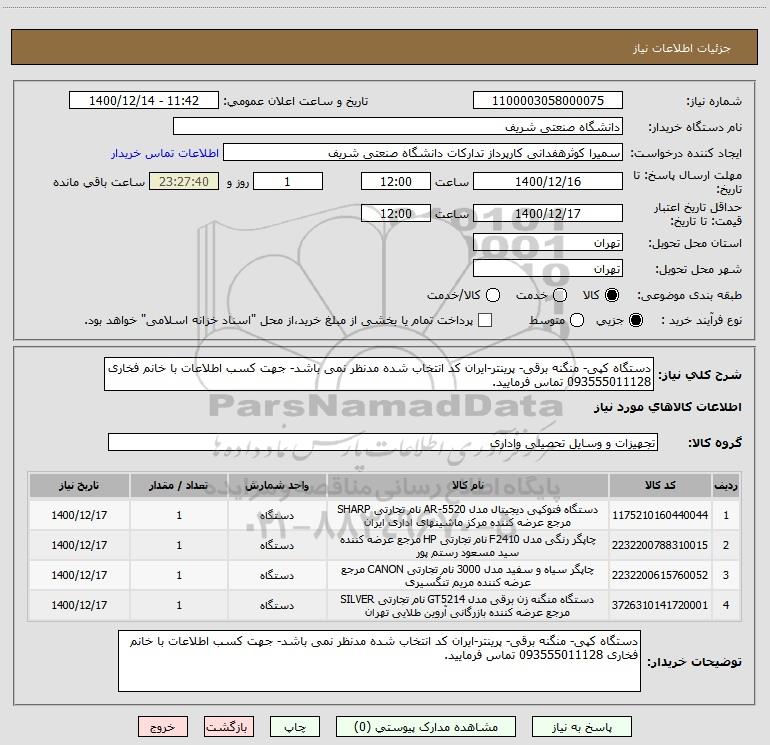Select the جزیی purchase type radio
The image size is (770, 745).
tap(636, 320)
